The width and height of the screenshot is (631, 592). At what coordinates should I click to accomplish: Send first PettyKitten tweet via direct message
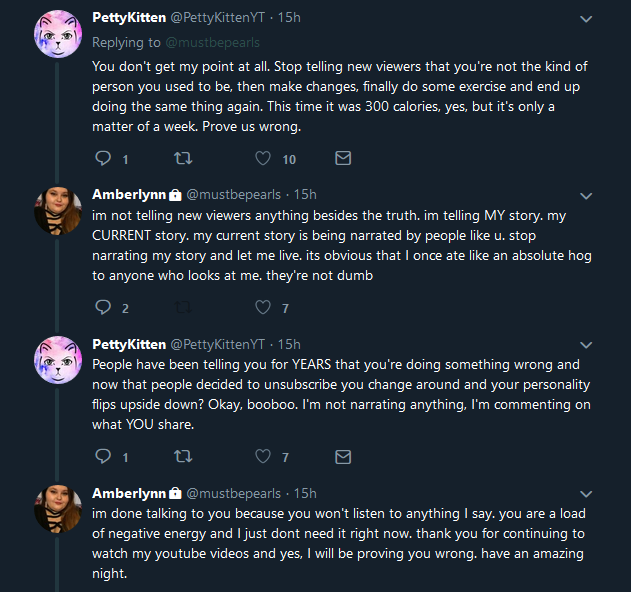point(343,158)
